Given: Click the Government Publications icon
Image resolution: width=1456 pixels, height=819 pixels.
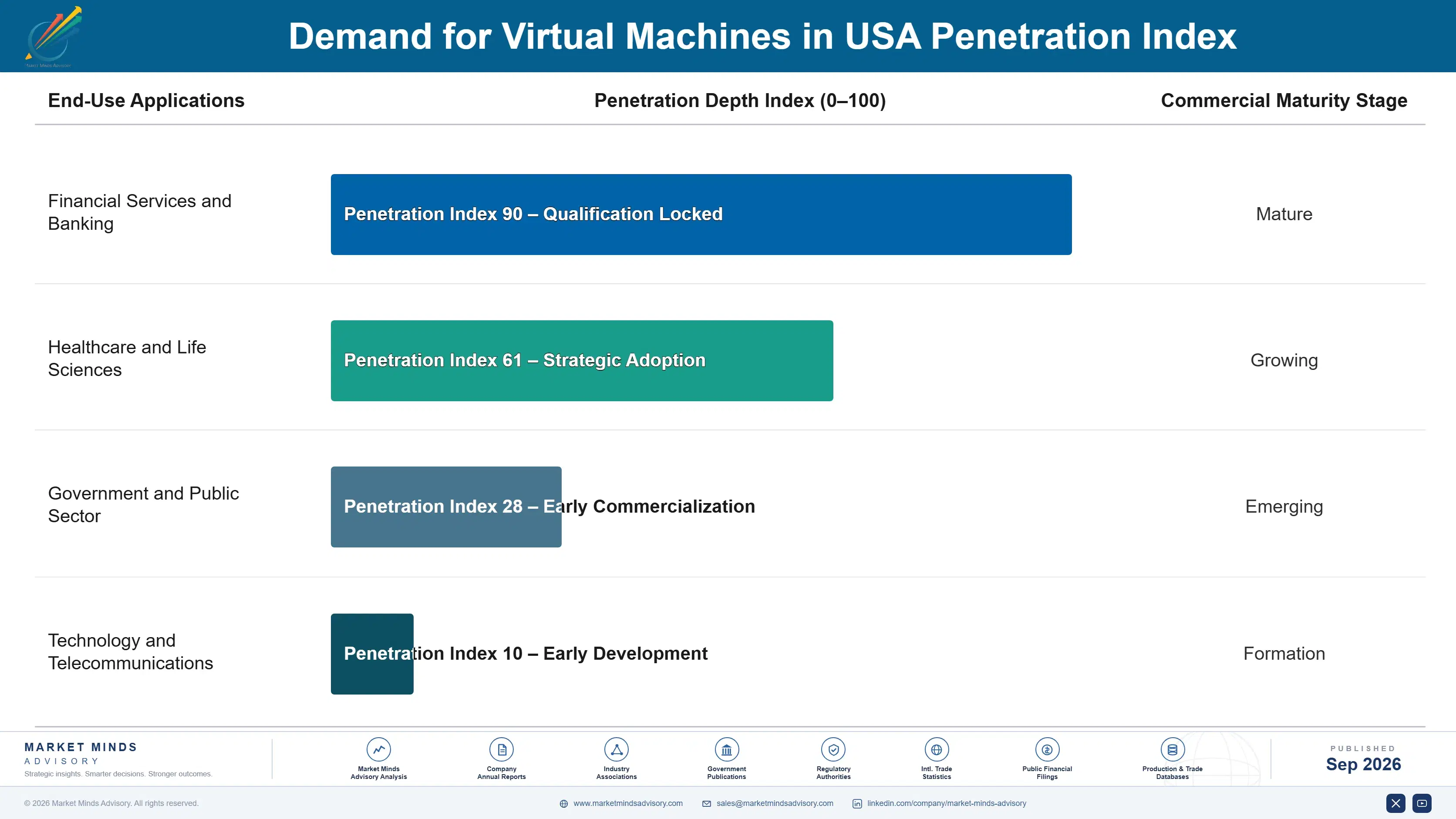Looking at the screenshot, I should (726, 749).
